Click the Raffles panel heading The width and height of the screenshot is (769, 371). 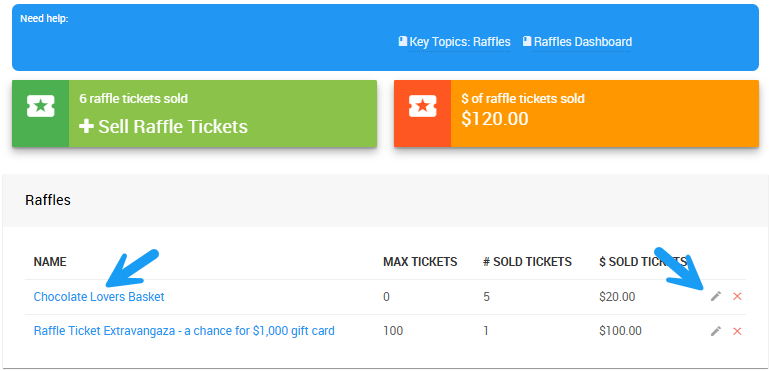click(x=48, y=200)
